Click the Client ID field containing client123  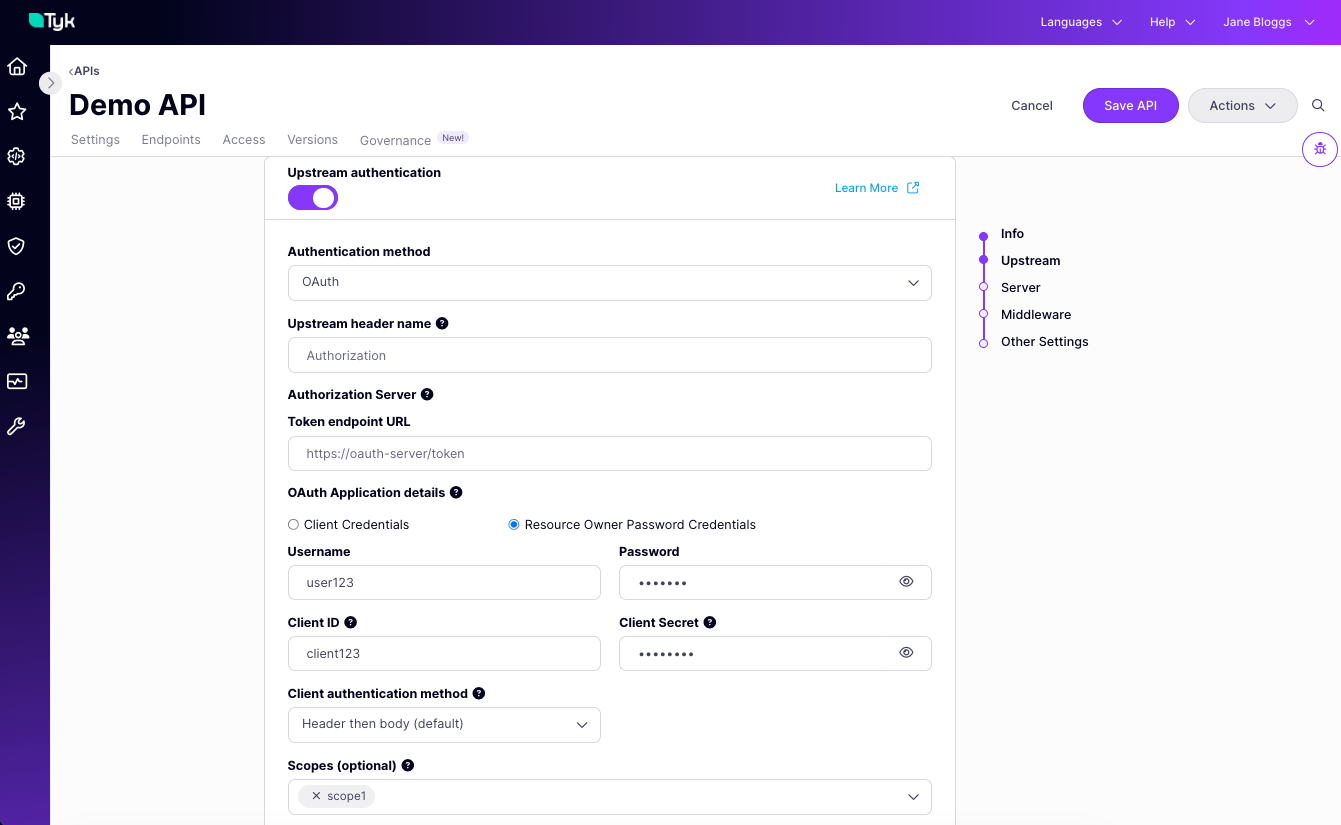click(444, 654)
